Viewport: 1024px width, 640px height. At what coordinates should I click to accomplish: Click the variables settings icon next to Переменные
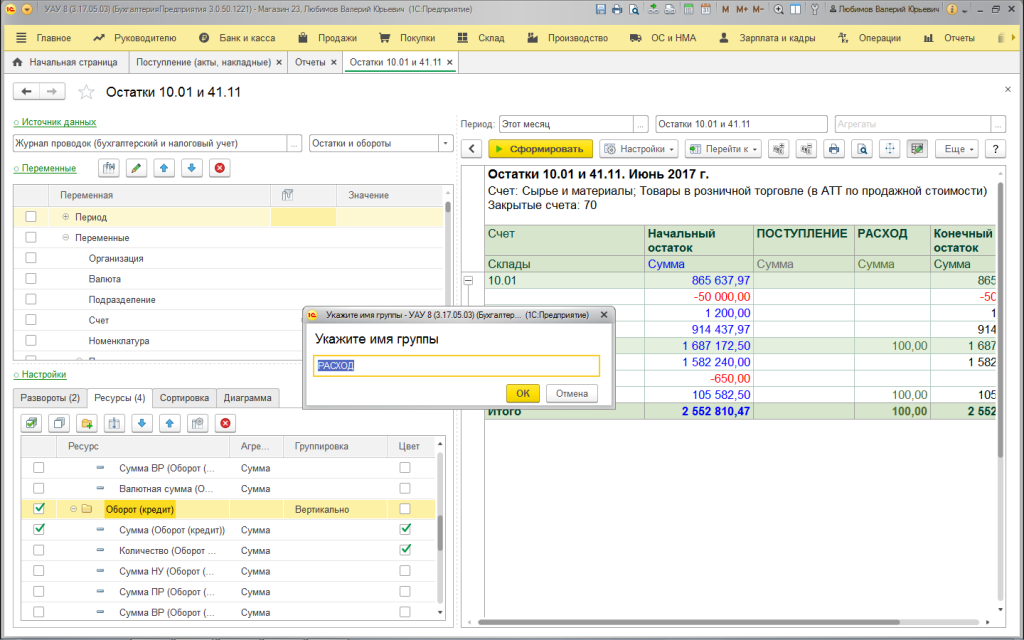tap(108, 168)
